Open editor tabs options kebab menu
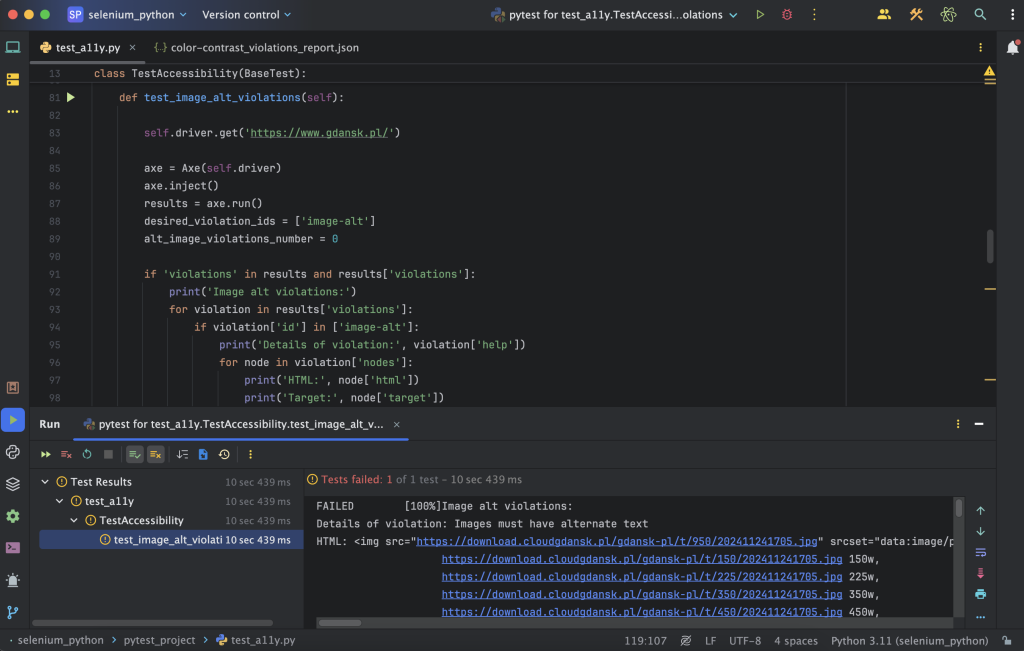 coord(980,47)
